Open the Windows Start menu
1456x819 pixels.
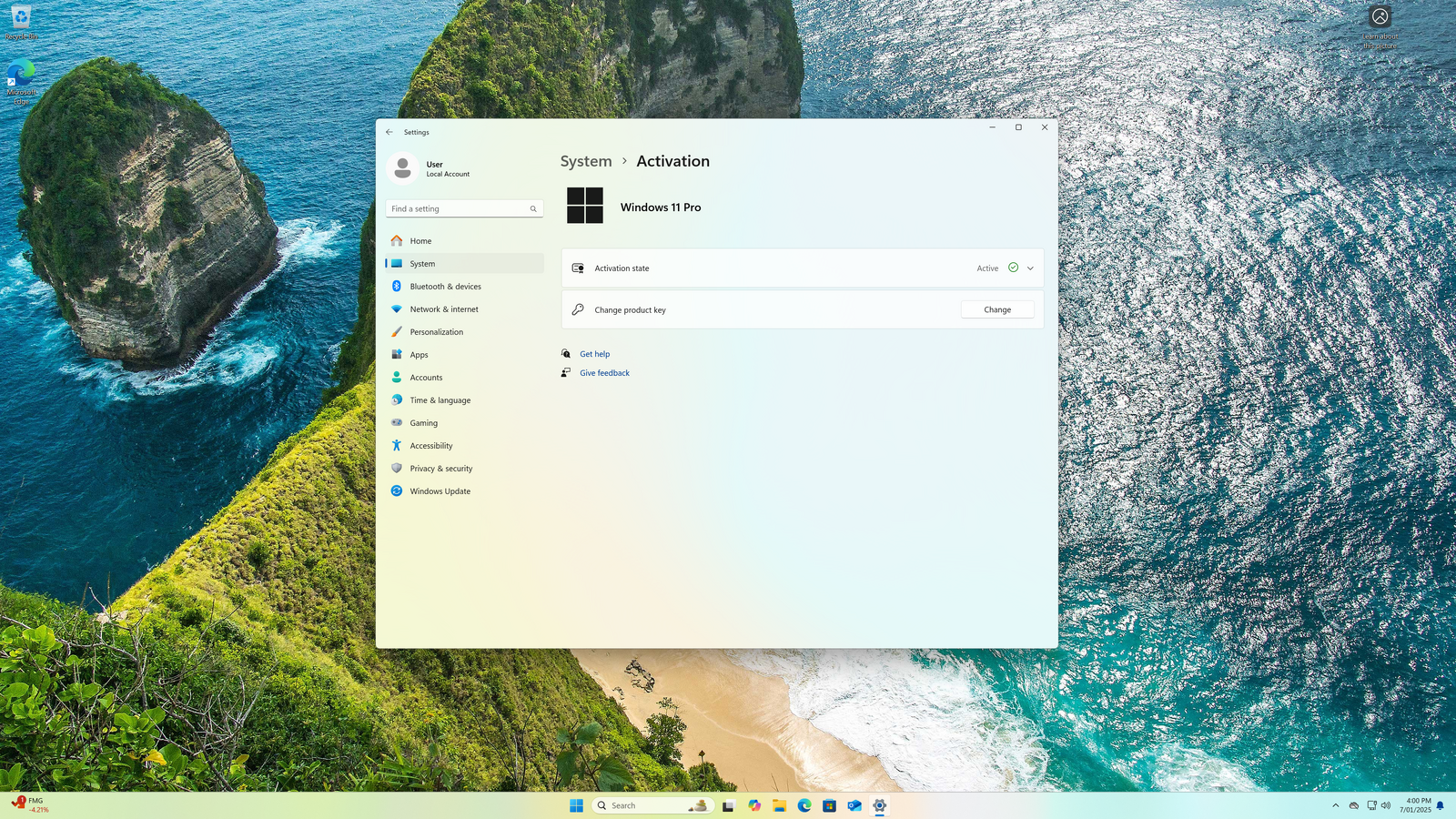(576, 806)
